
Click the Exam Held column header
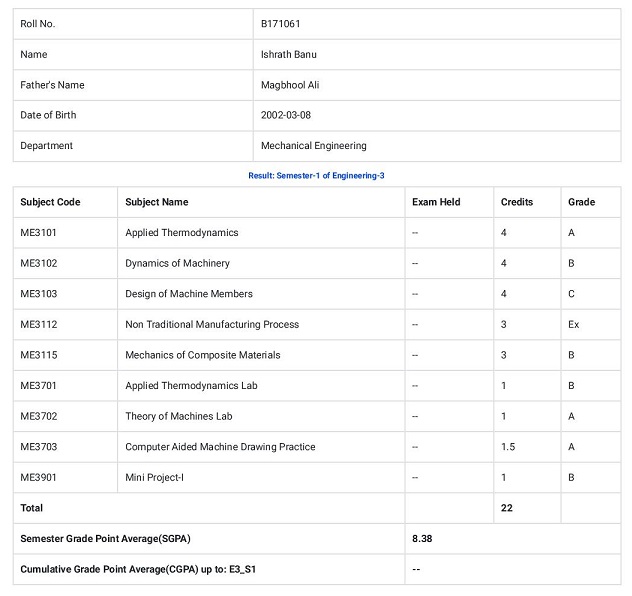(x=436, y=202)
